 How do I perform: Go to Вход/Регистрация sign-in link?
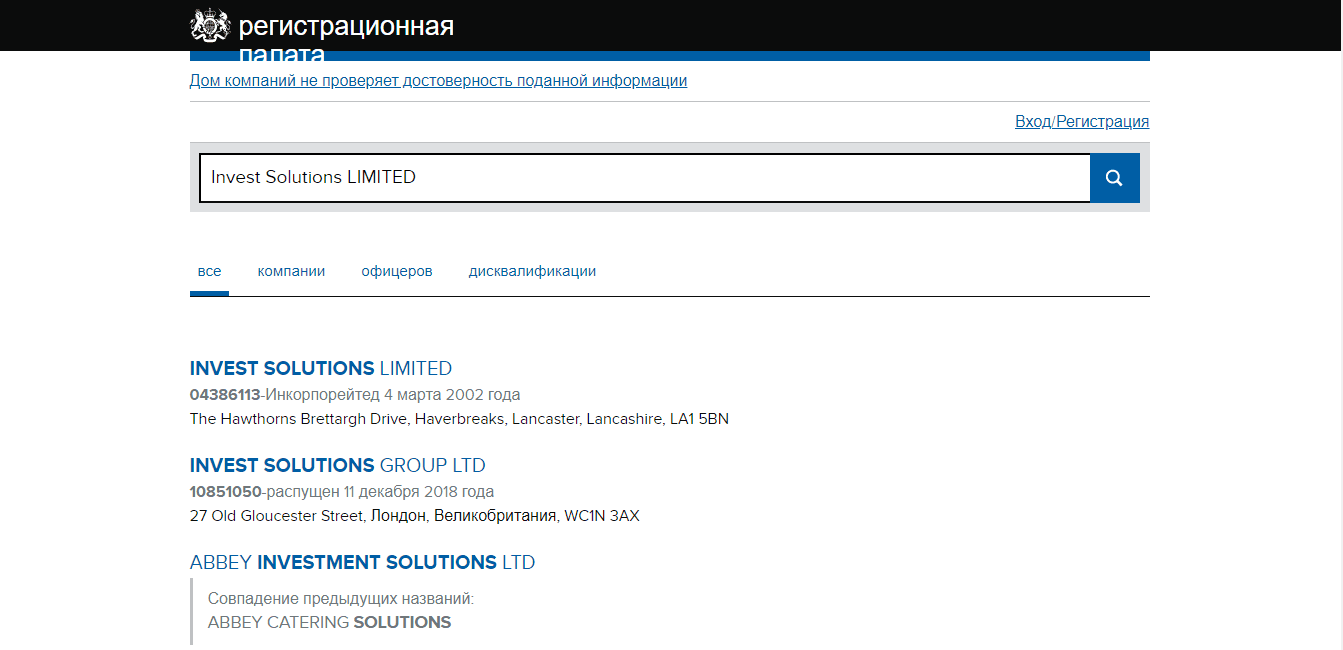click(1081, 122)
